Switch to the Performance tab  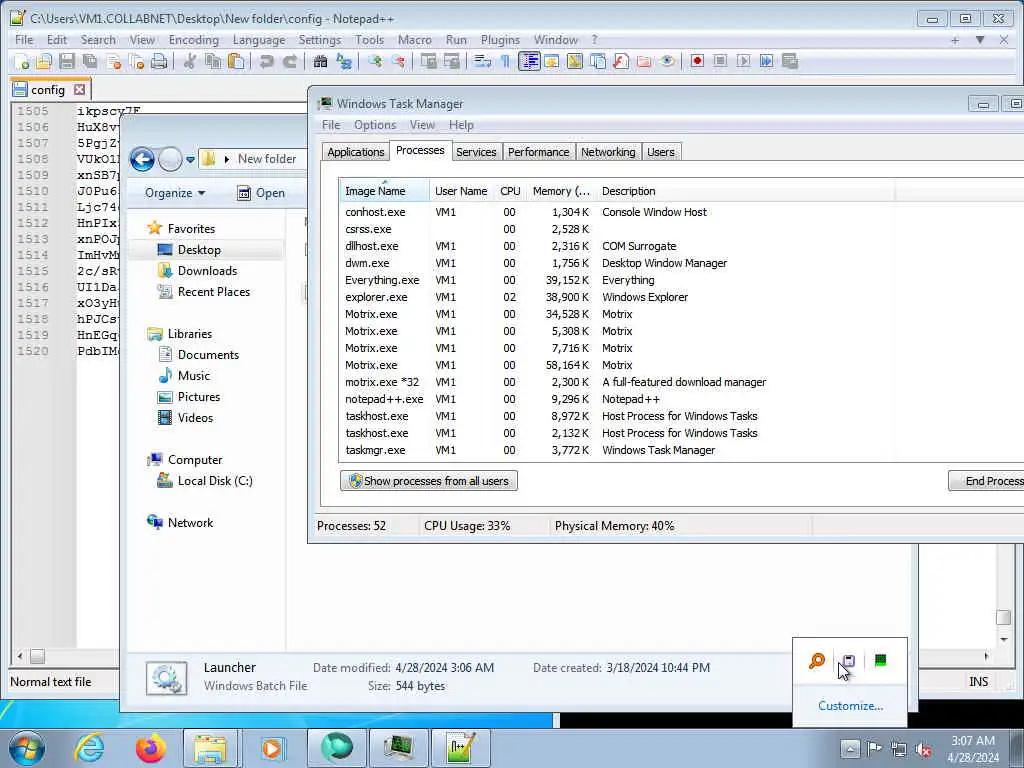[539, 152]
